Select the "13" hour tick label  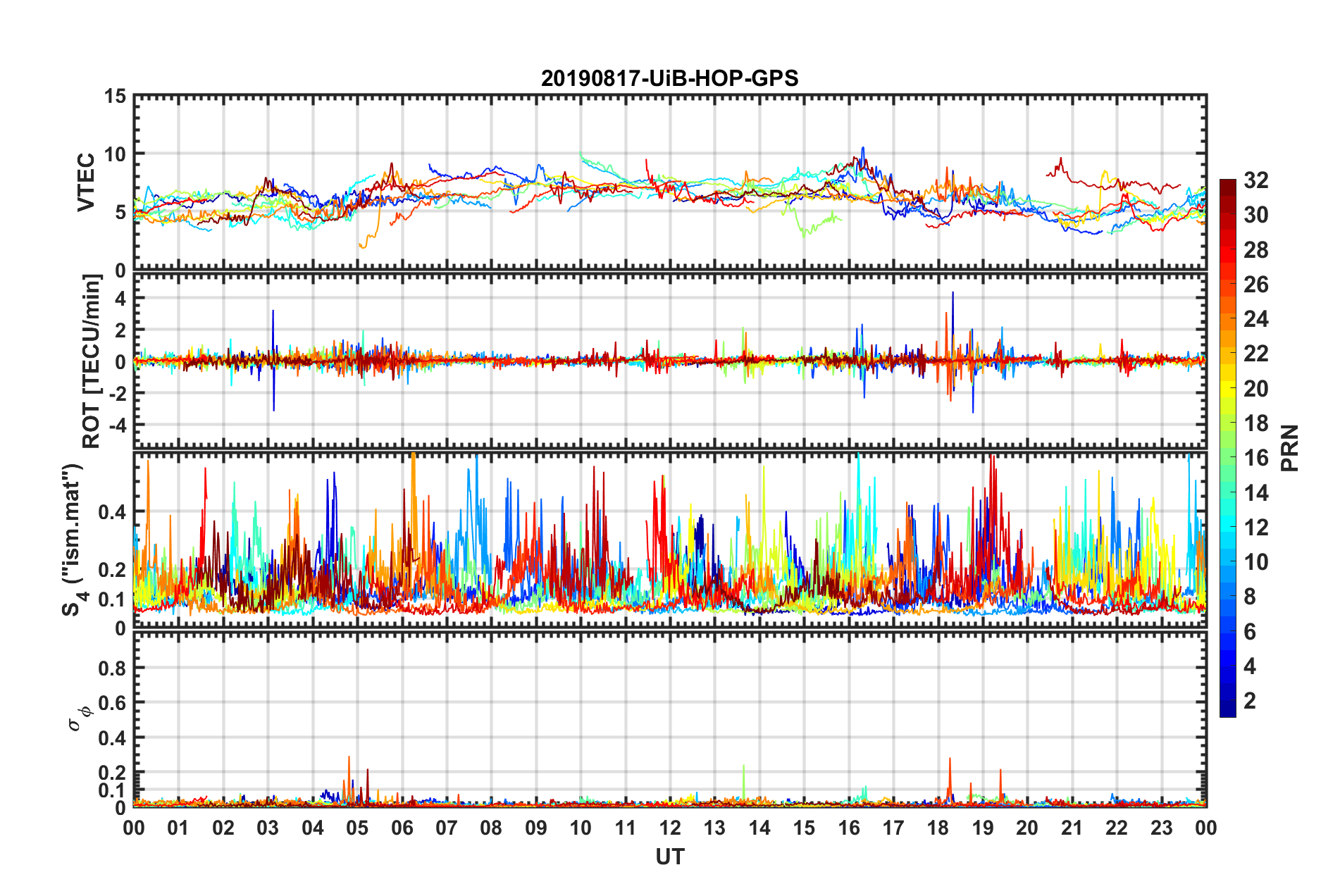[x=714, y=828]
